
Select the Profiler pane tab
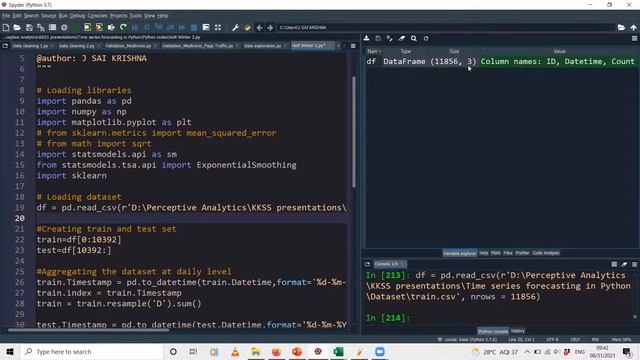tap(522, 253)
